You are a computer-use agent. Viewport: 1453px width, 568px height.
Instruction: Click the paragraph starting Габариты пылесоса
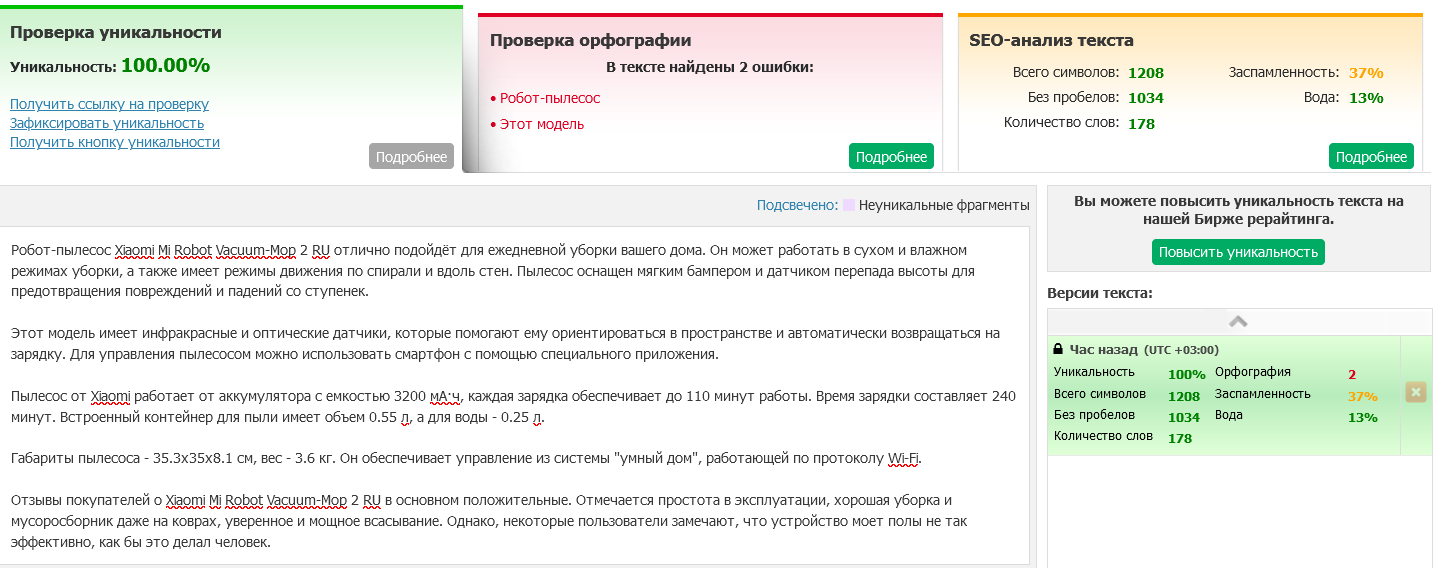[x=467, y=459]
